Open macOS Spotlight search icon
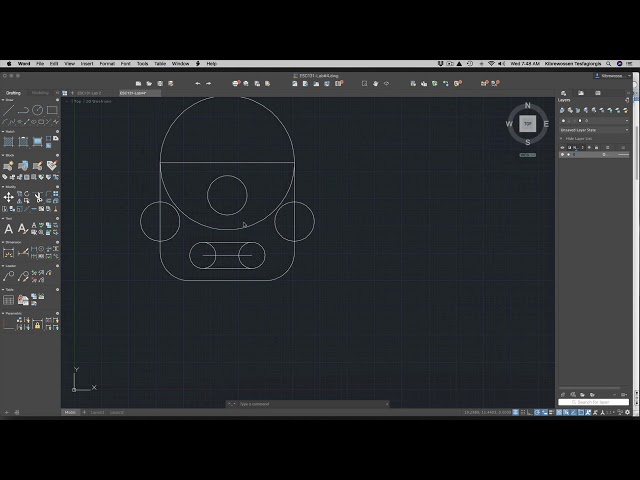 [609, 64]
